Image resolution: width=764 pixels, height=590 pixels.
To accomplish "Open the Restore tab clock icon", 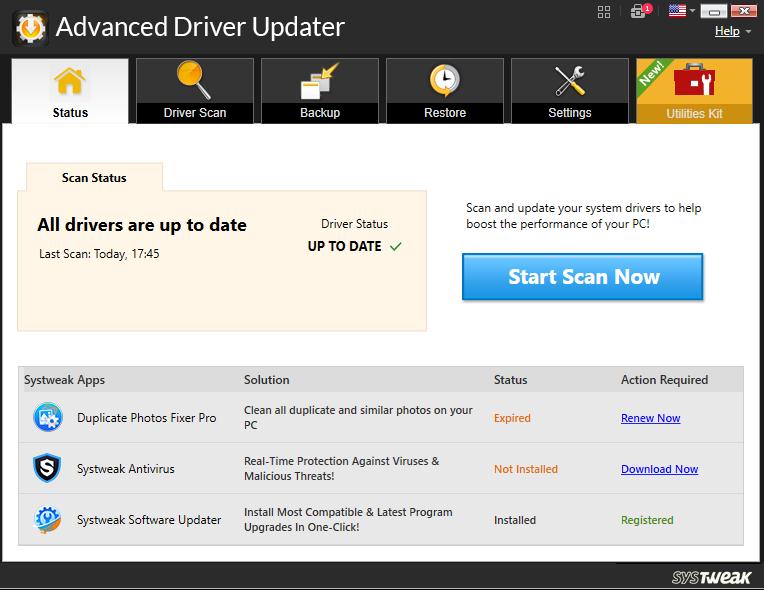I will [445, 80].
